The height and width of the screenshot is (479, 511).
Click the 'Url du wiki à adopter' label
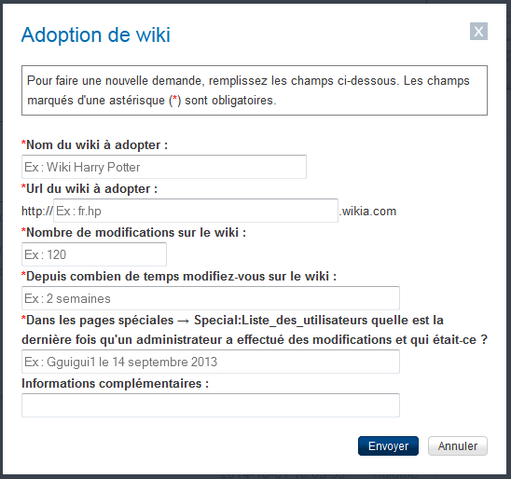[89, 189]
